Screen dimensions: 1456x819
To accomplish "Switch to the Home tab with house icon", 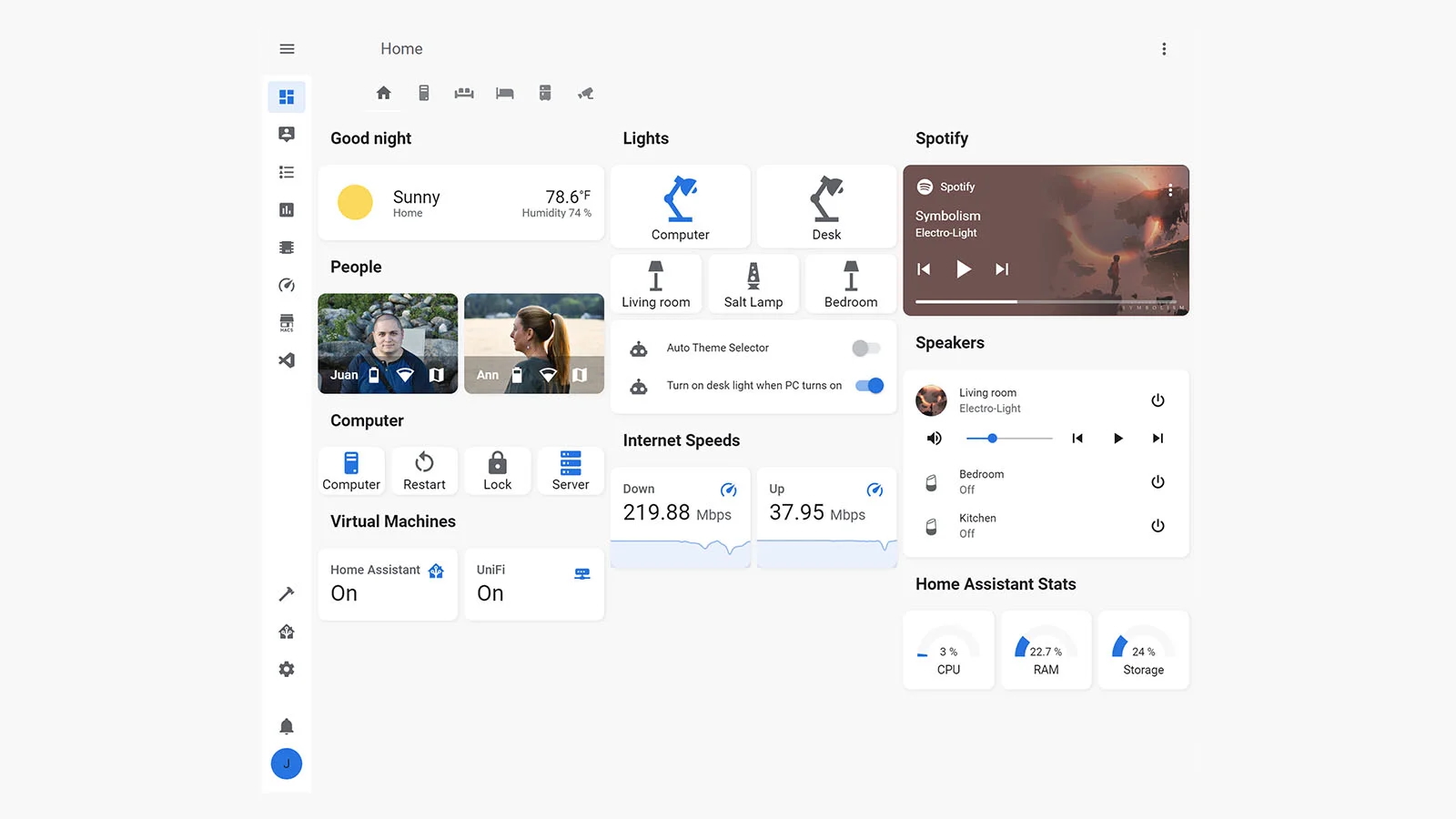I will click(x=383, y=93).
